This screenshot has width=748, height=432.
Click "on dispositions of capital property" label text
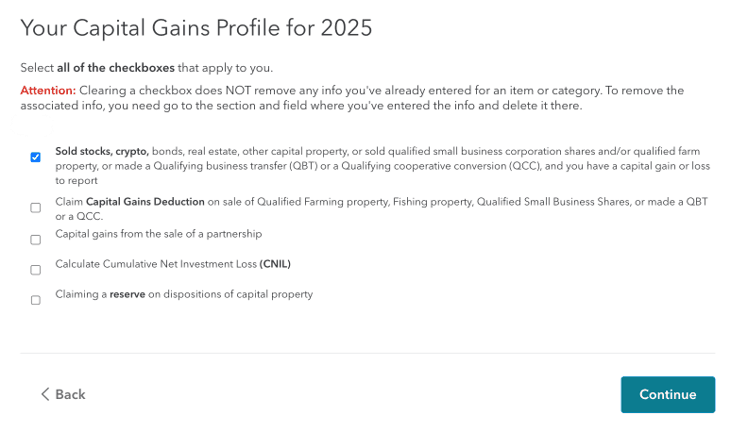pyautogui.click(x=230, y=294)
